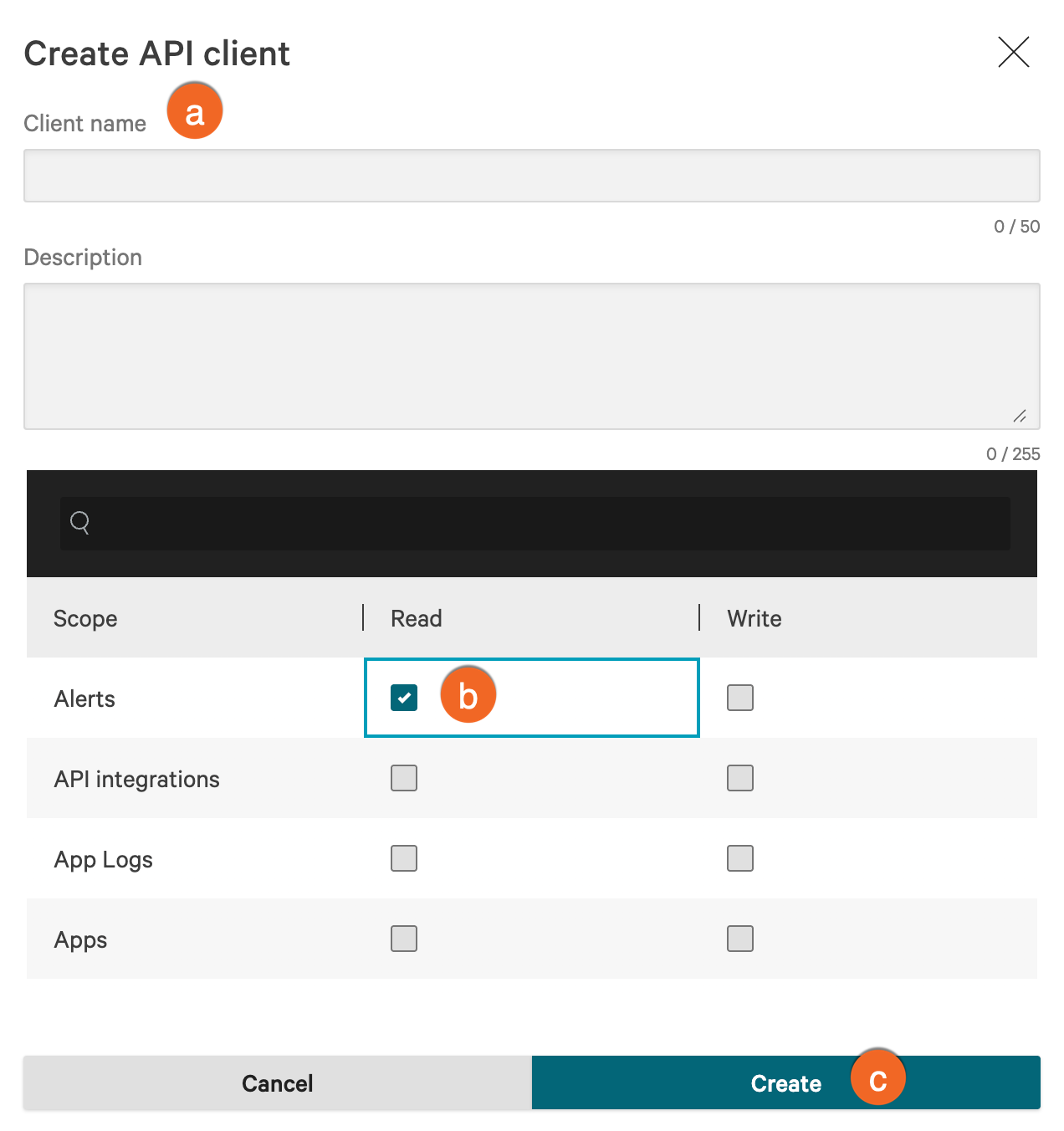This screenshot has width=1064, height=1131.
Task: Click the Cancel button
Action: coord(278,1082)
